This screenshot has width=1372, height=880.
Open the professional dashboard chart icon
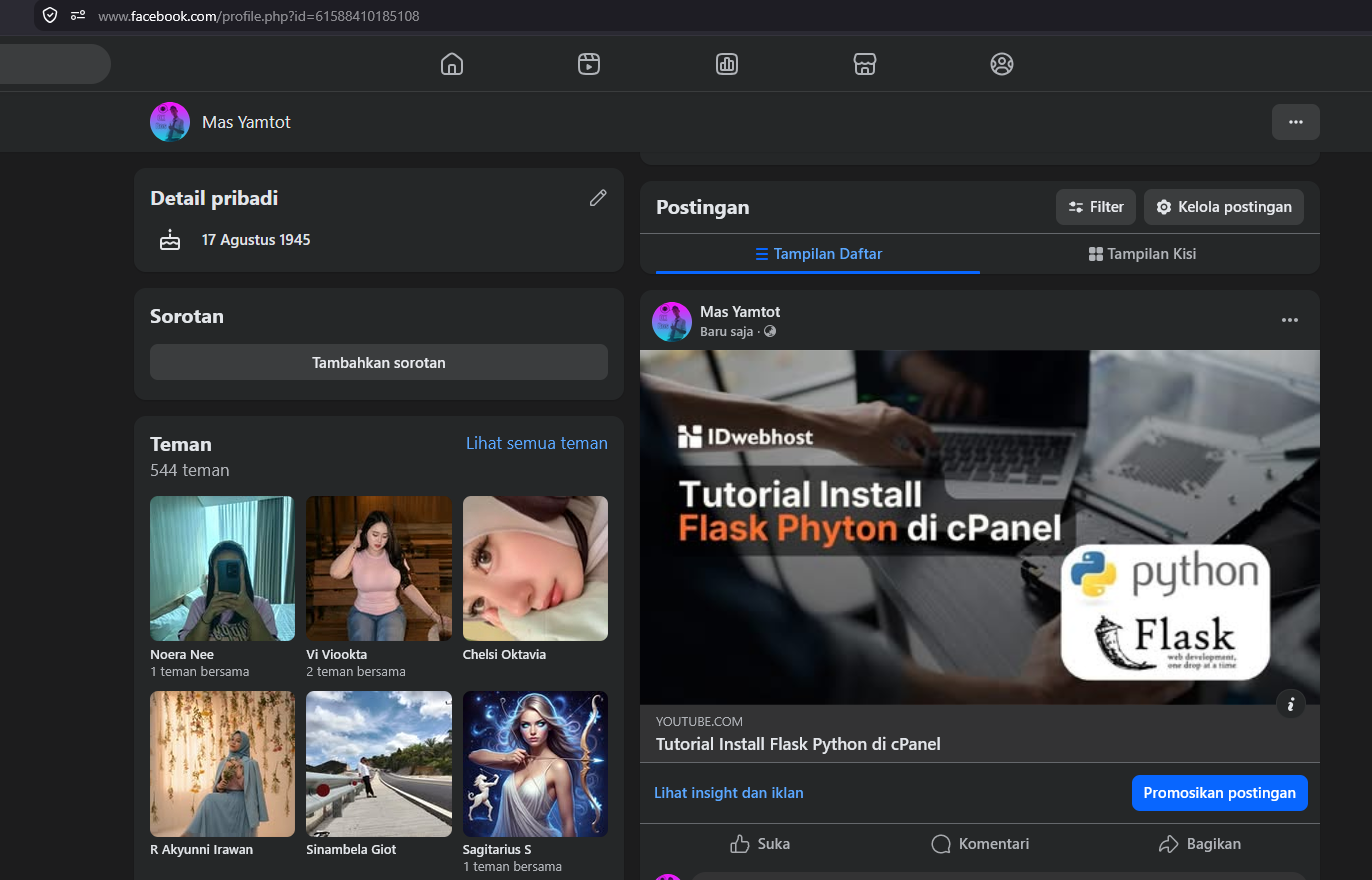(x=727, y=64)
